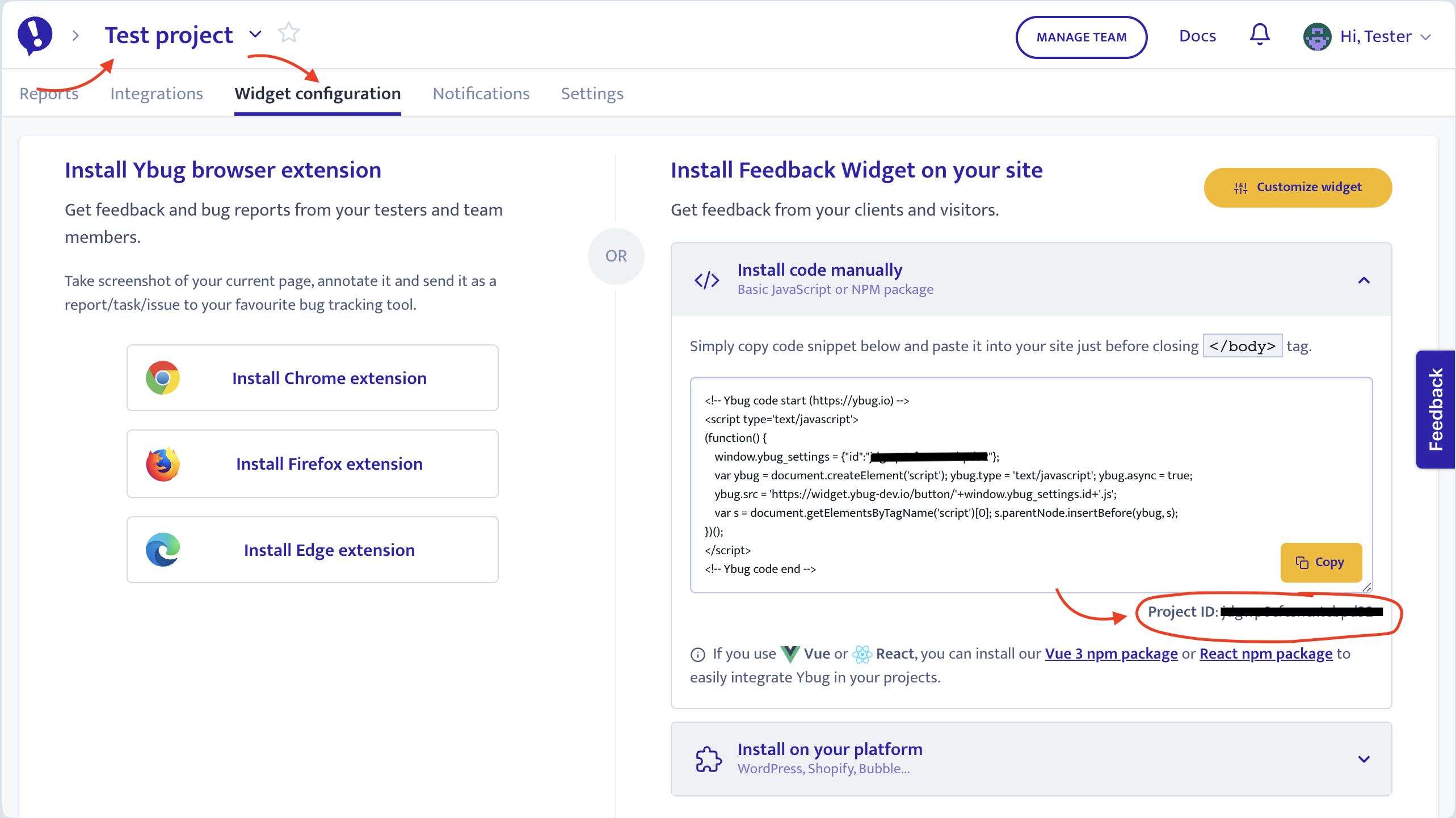1456x818 pixels.
Task: Open the Test project dropdown arrow
Action: (x=255, y=34)
